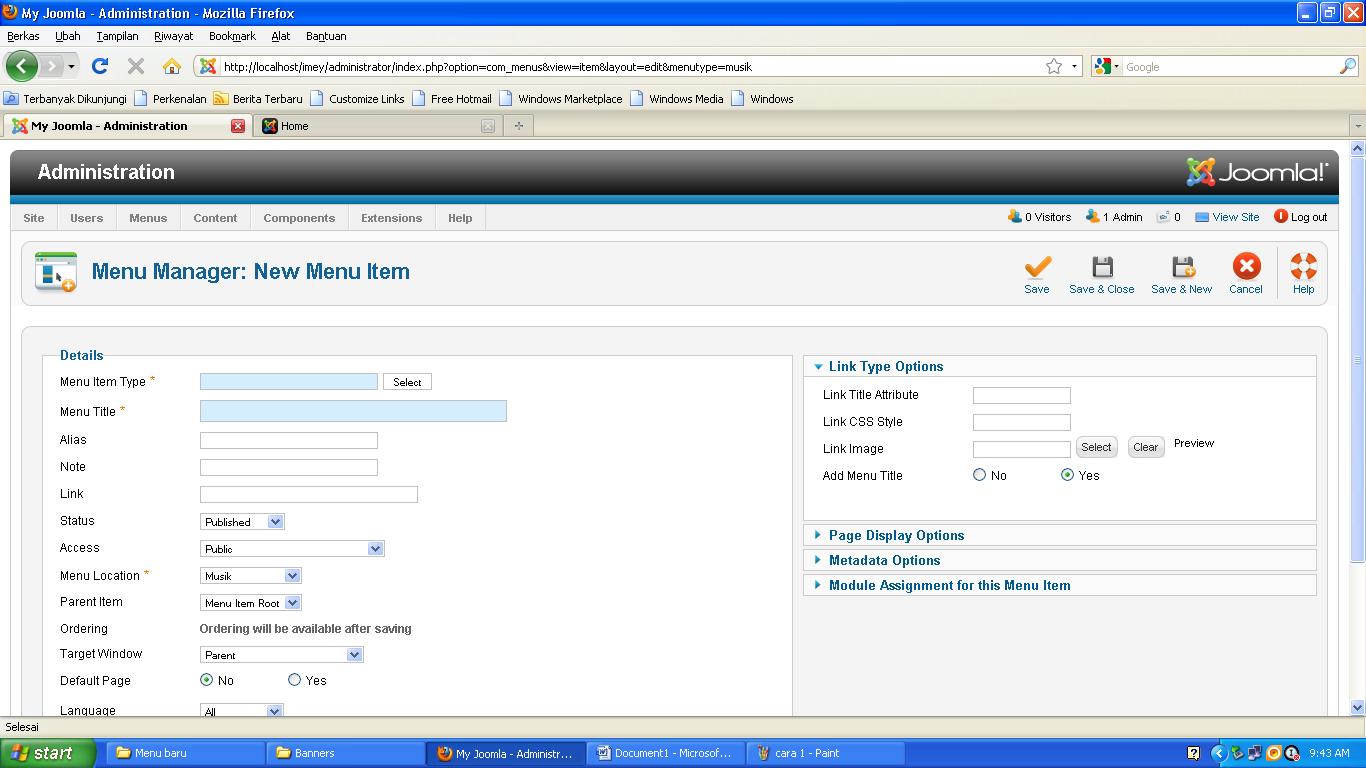The width and height of the screenshot is (1366, 768).
Task: Click Select next to Menu Item Type
Action: [x=407, y=382]
